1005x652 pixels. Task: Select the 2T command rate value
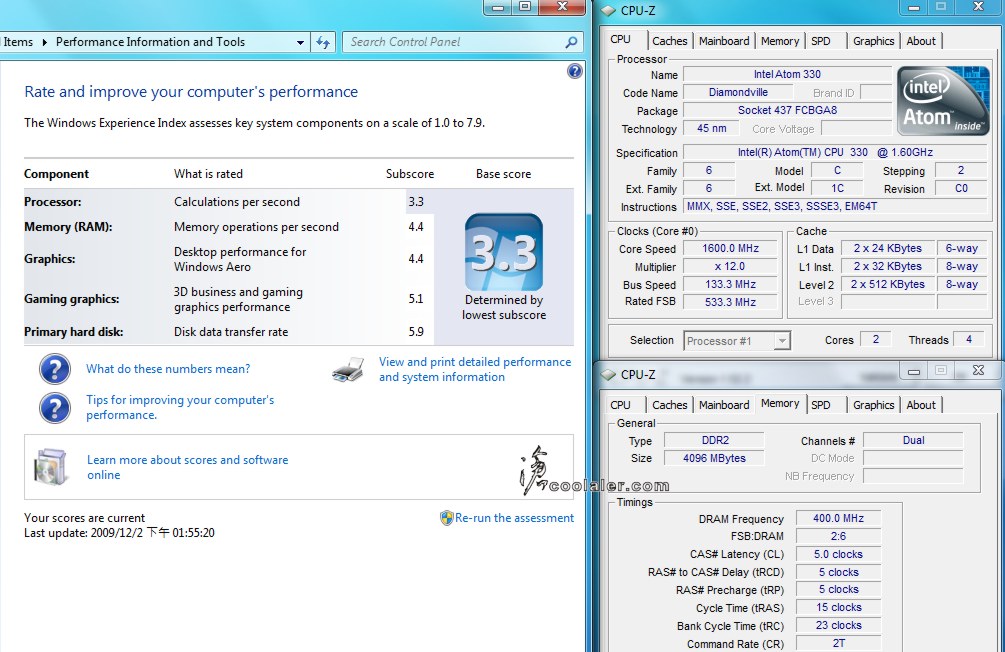[x=838, y=643]
